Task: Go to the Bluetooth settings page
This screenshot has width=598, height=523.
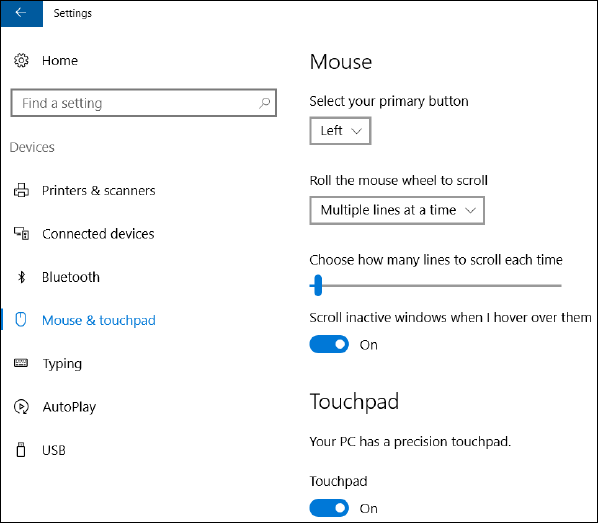Action: coord(71,277)
